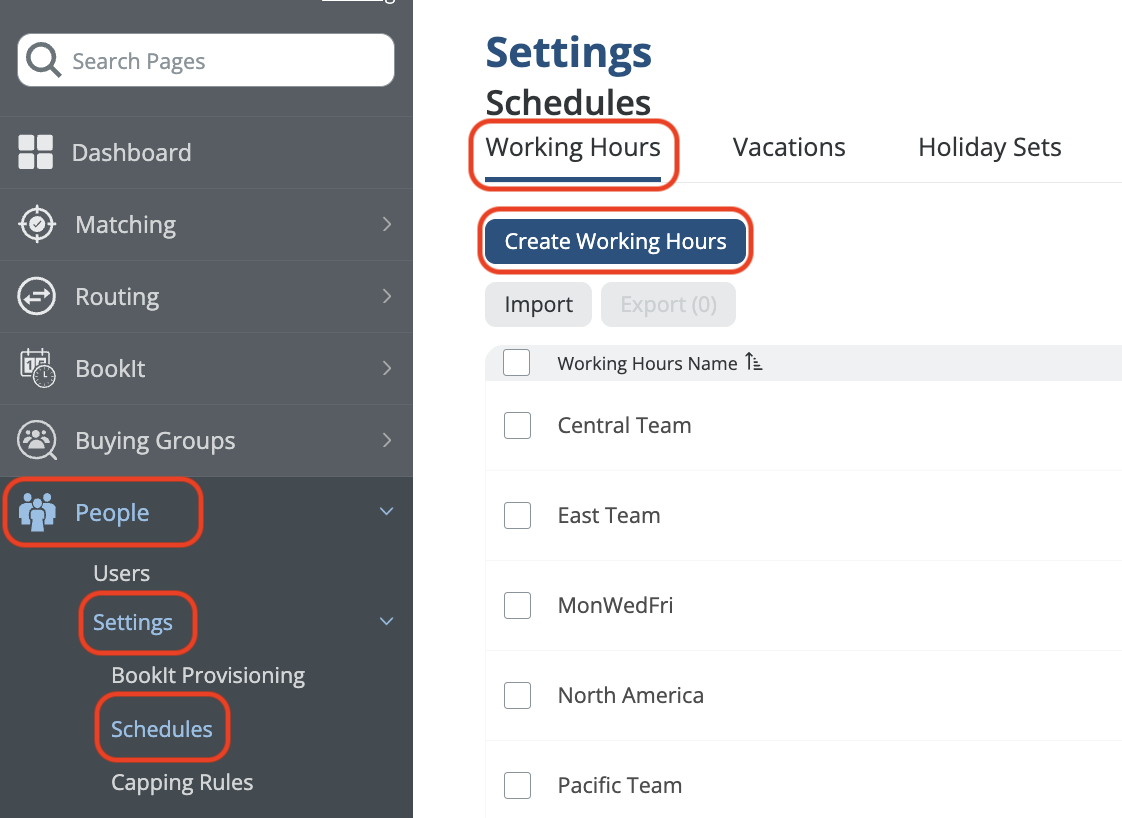
Task: Click the Matching target icon
Action: [x=37, y=225]
